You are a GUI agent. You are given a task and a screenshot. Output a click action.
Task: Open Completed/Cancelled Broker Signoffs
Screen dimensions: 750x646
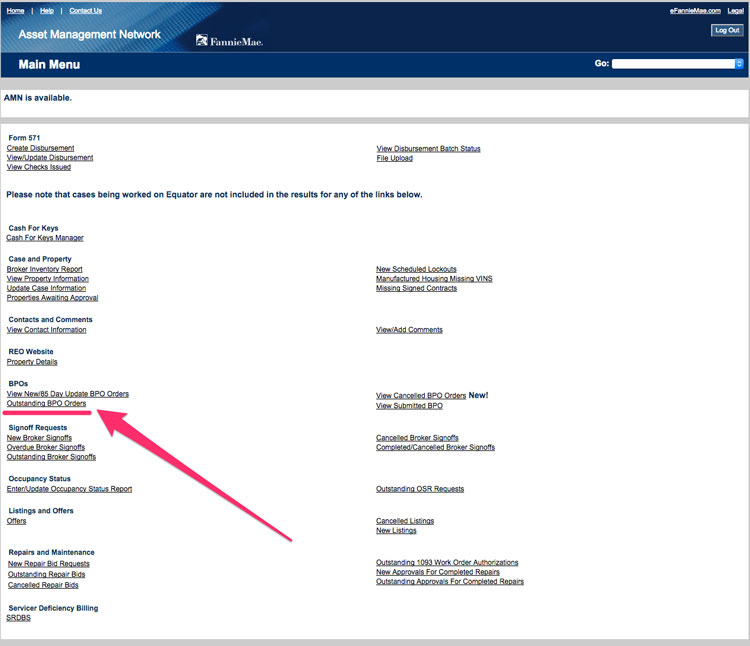tap(435, 448)
